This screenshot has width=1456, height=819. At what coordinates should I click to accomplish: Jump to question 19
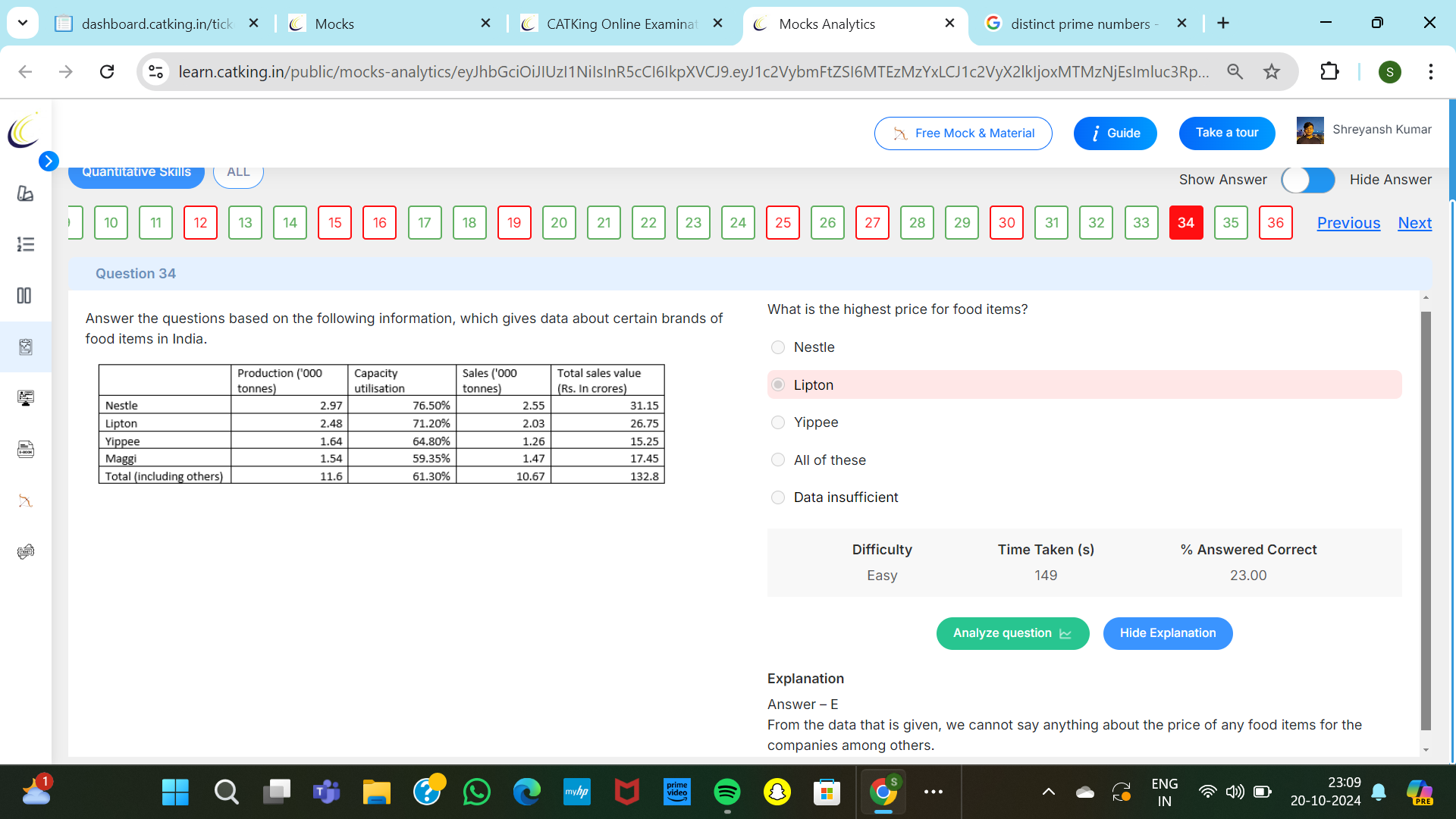[514, 223]
